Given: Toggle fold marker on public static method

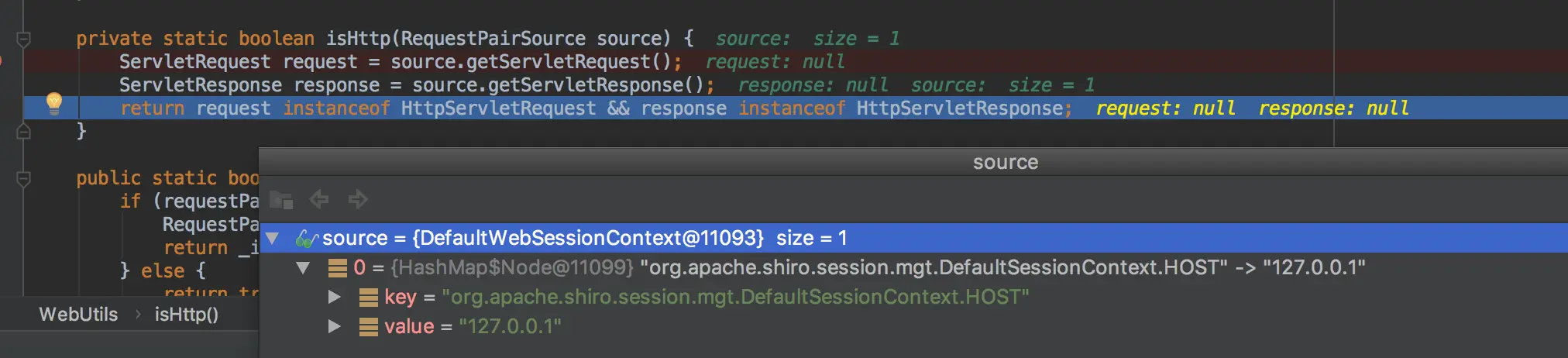Looking at the screenshot, I should pos(24,179).
